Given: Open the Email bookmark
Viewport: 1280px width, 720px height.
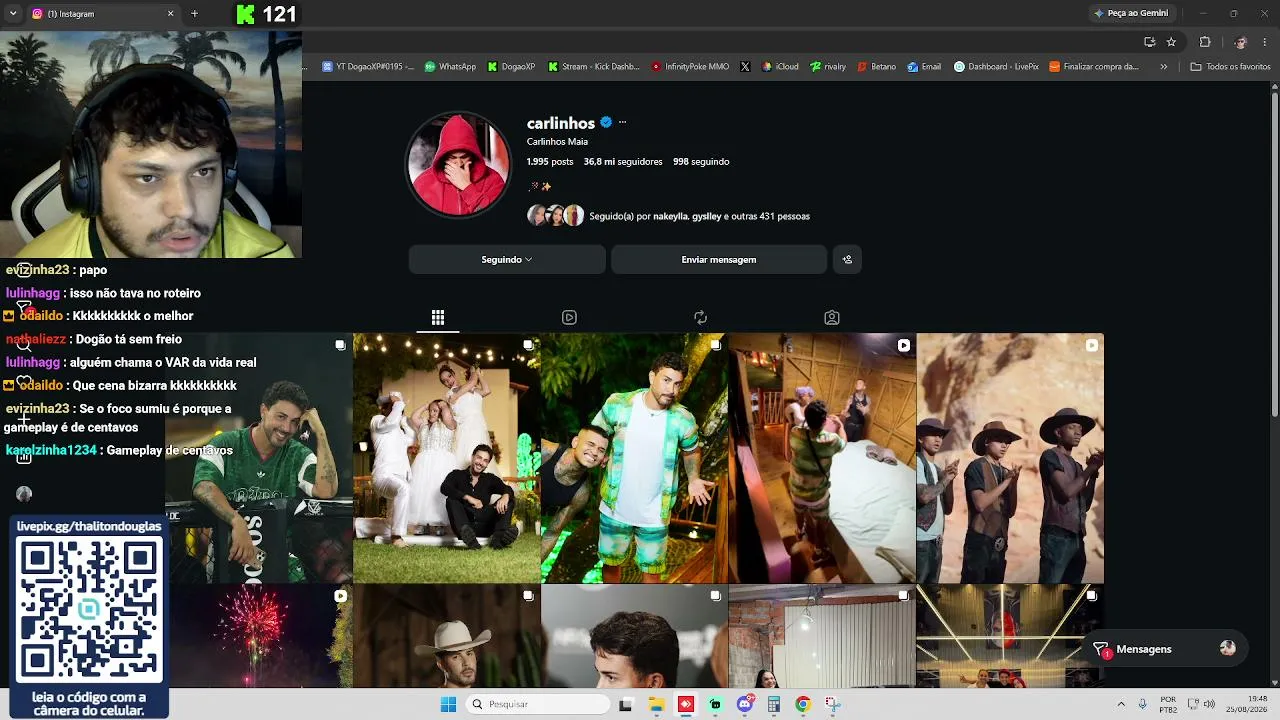Looking at the screenshot, I should click(924, 67).
